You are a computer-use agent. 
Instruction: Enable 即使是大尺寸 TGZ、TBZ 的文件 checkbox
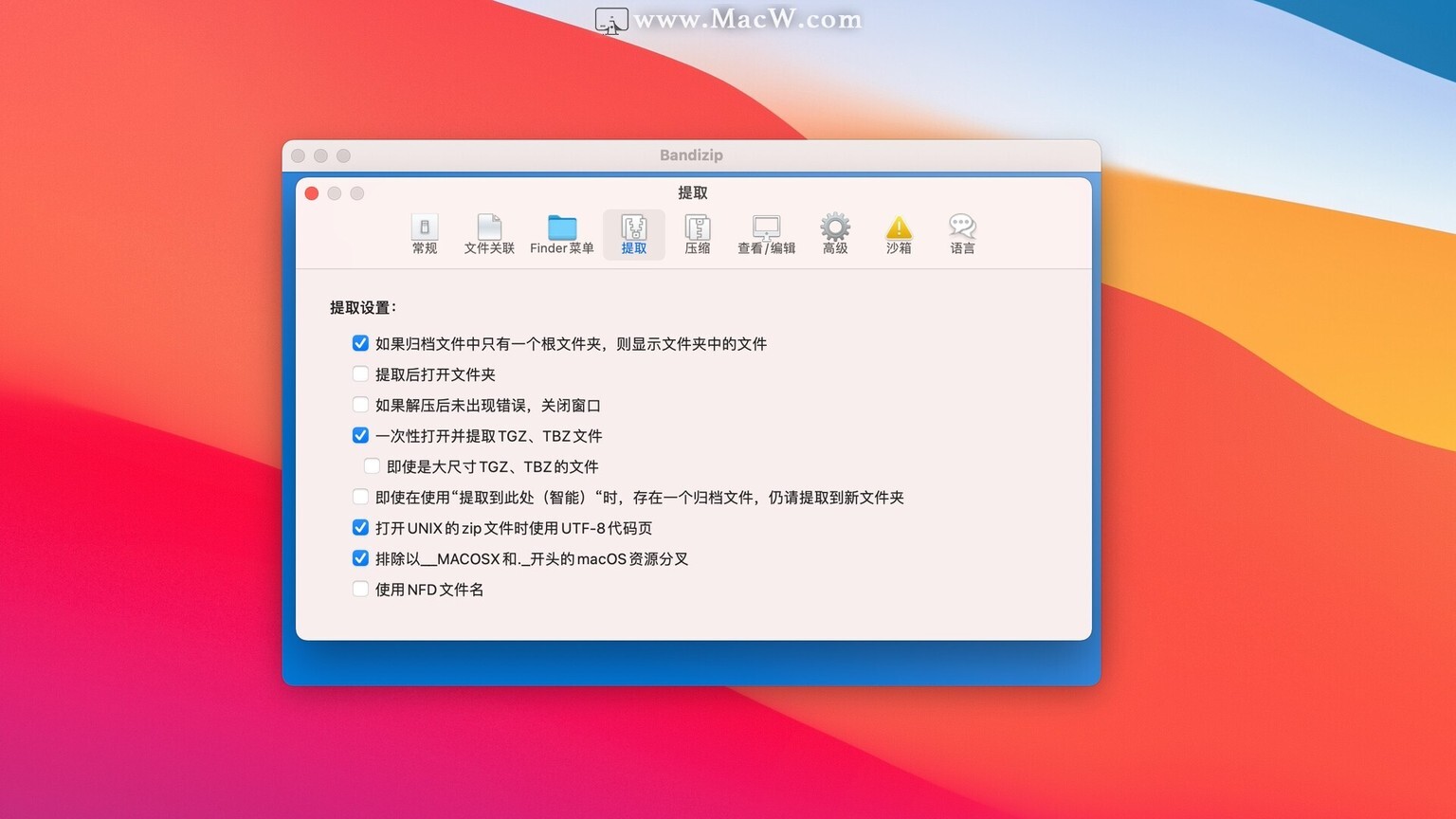click(x=372, y=466)
